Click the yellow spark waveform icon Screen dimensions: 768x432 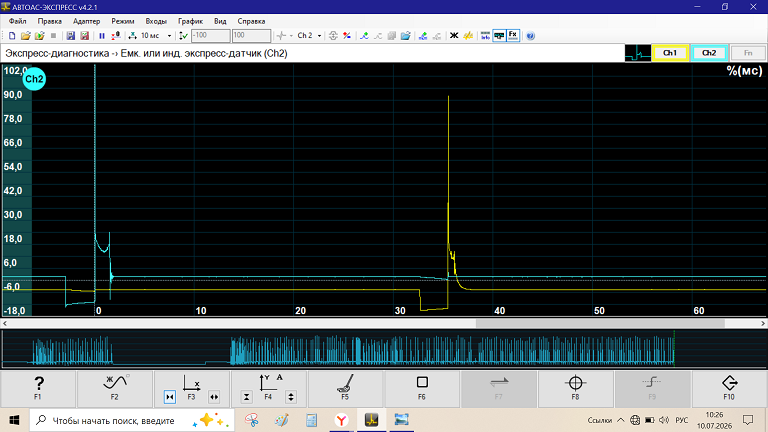pos(468,36)
